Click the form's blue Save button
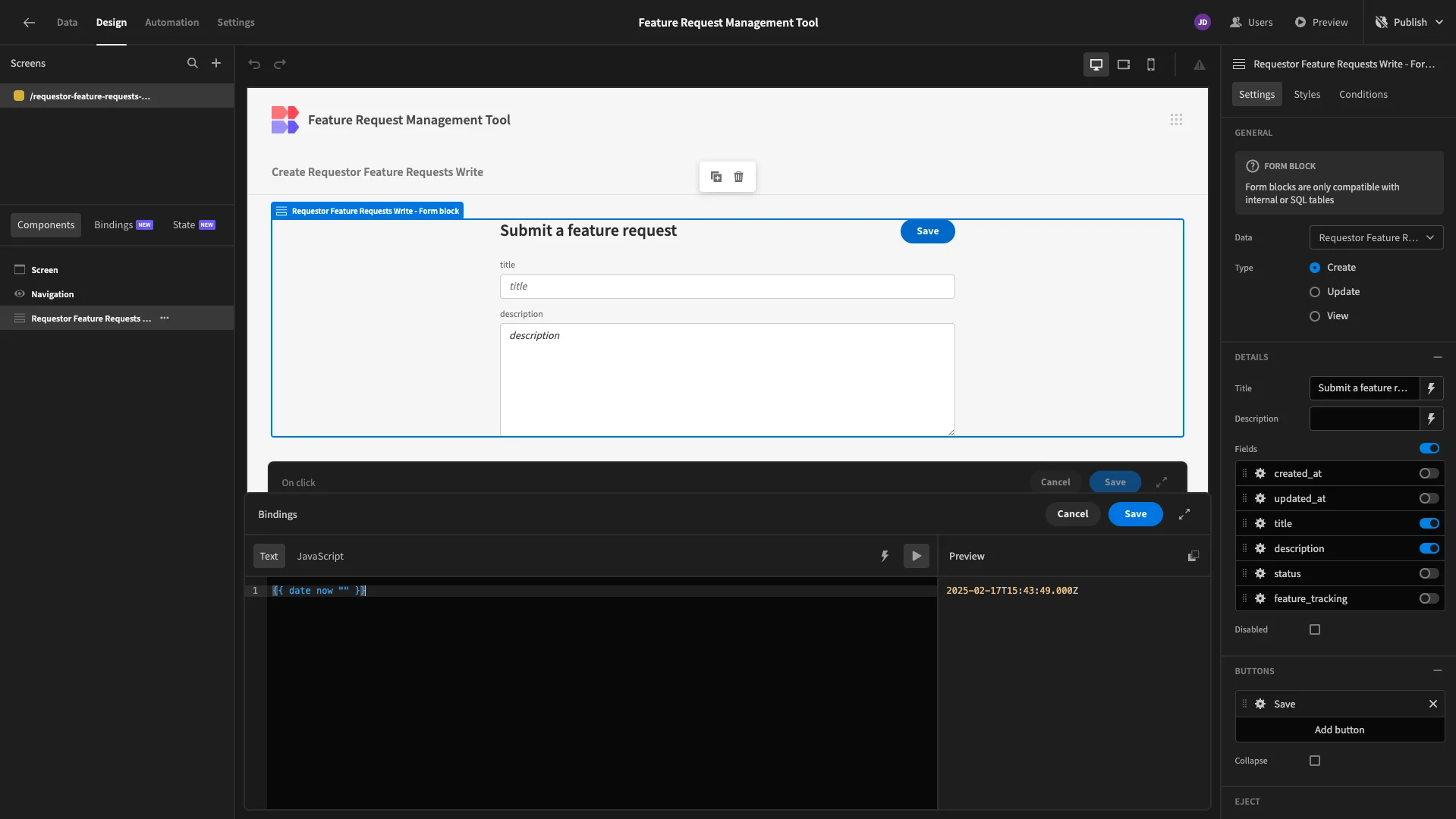The image size is (1456, 819). [927, 231]
